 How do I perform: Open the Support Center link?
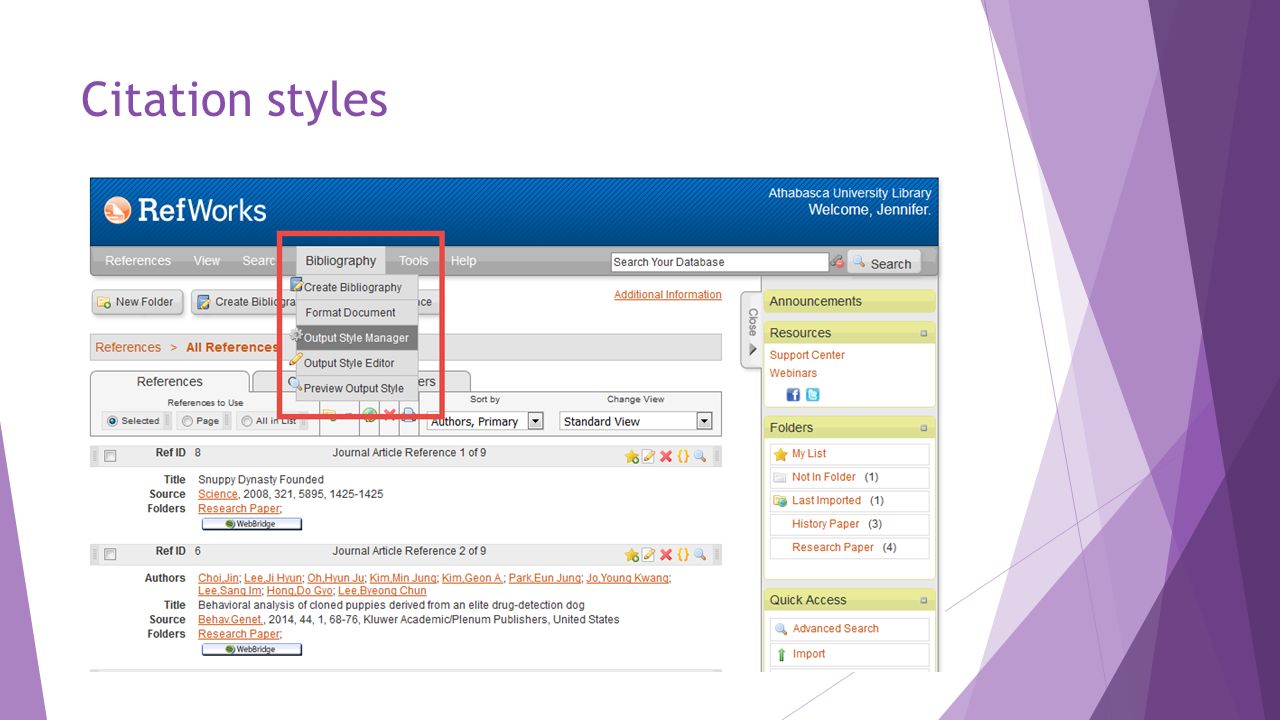pos(807,355)
